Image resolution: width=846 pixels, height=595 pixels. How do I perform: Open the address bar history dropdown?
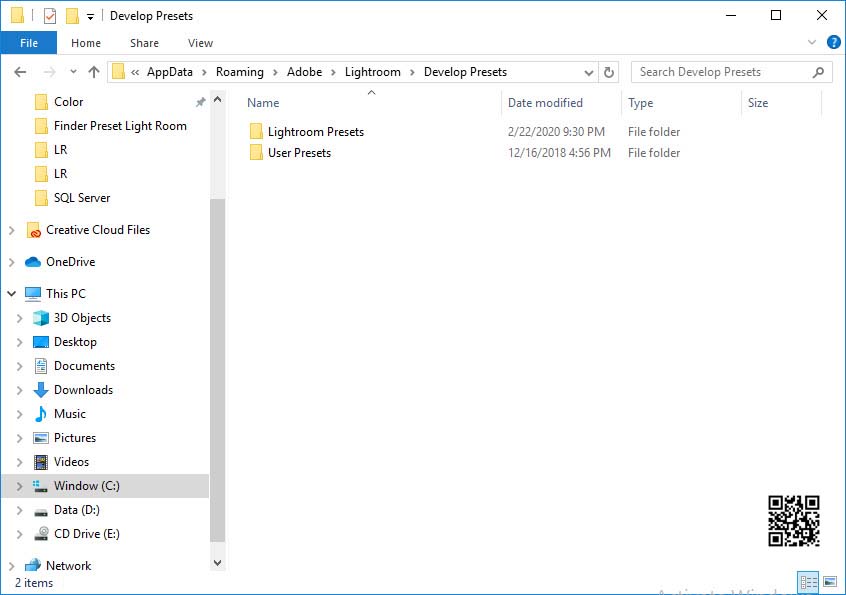[x=588, y=72]
